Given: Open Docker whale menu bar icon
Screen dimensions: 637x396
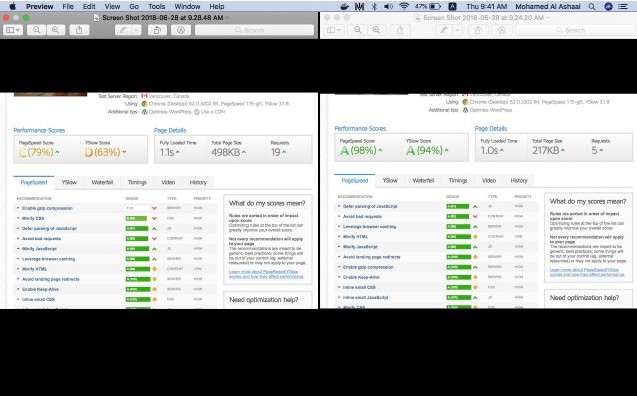Looking at the screenshot, I should [344, 6].
